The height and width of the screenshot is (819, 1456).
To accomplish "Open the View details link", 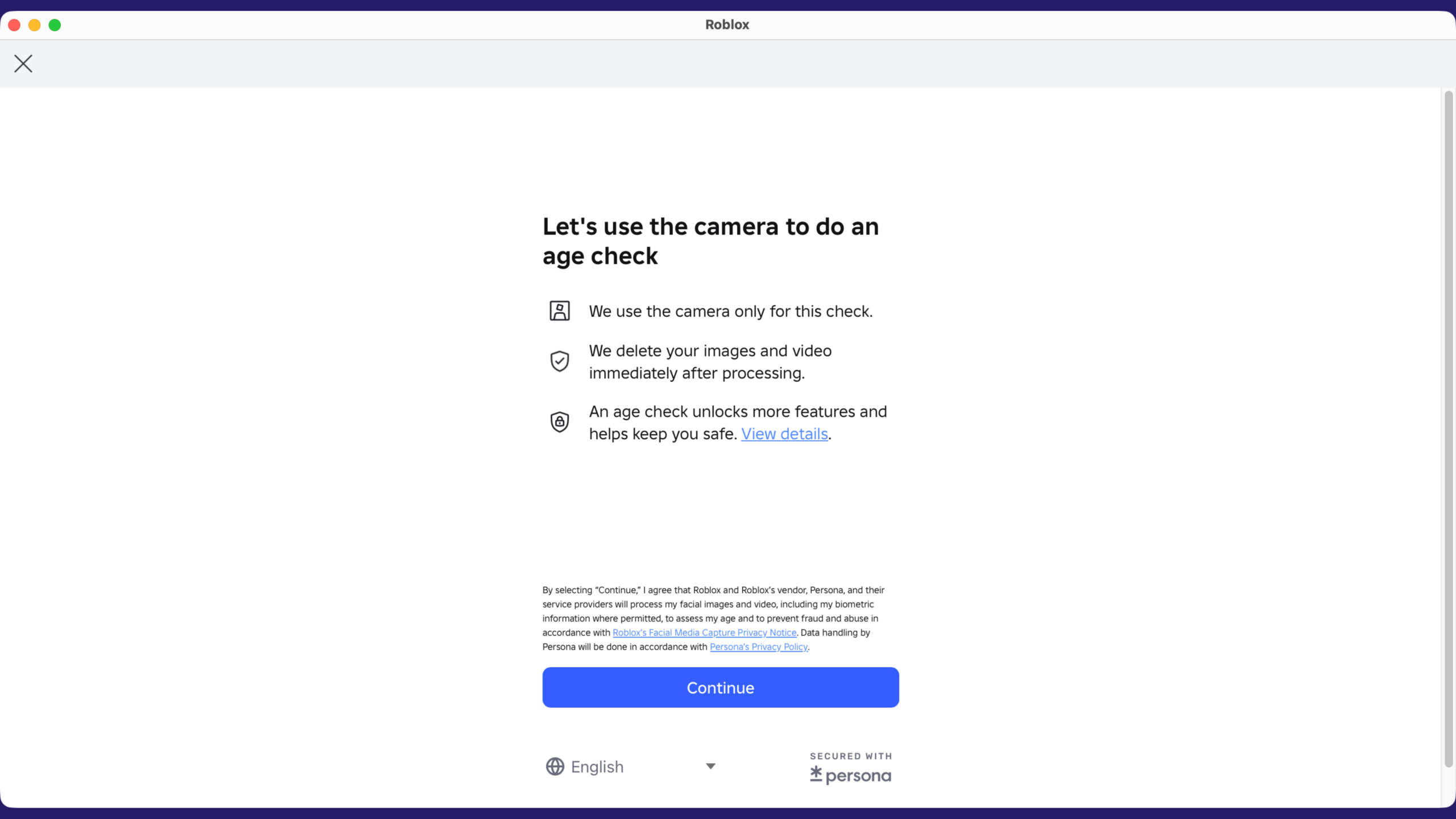I will point(784,433).
